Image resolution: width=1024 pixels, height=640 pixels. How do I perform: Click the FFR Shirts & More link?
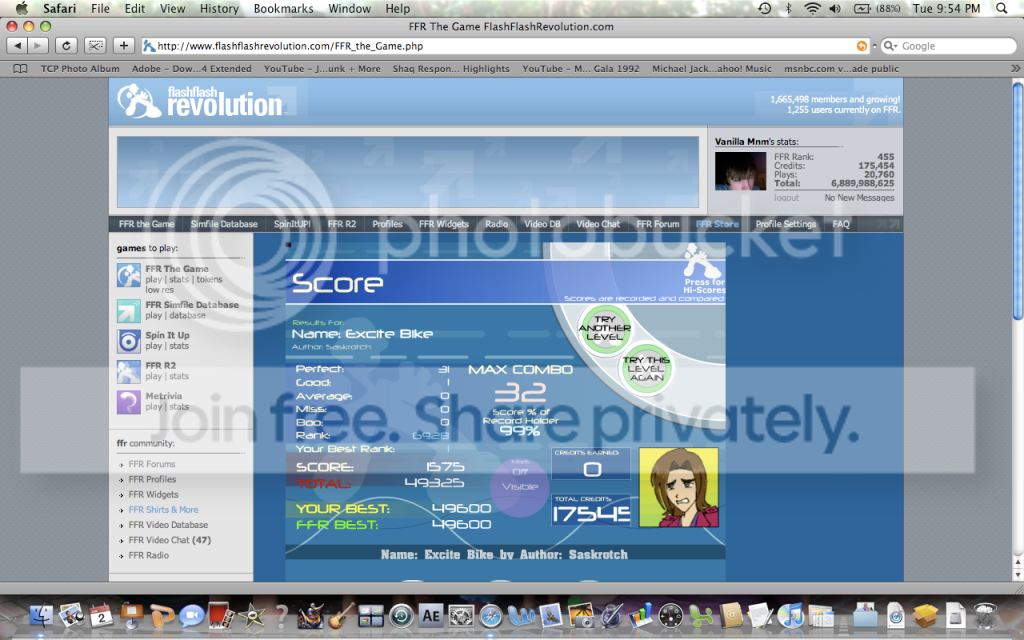click(x=163, y=510)
